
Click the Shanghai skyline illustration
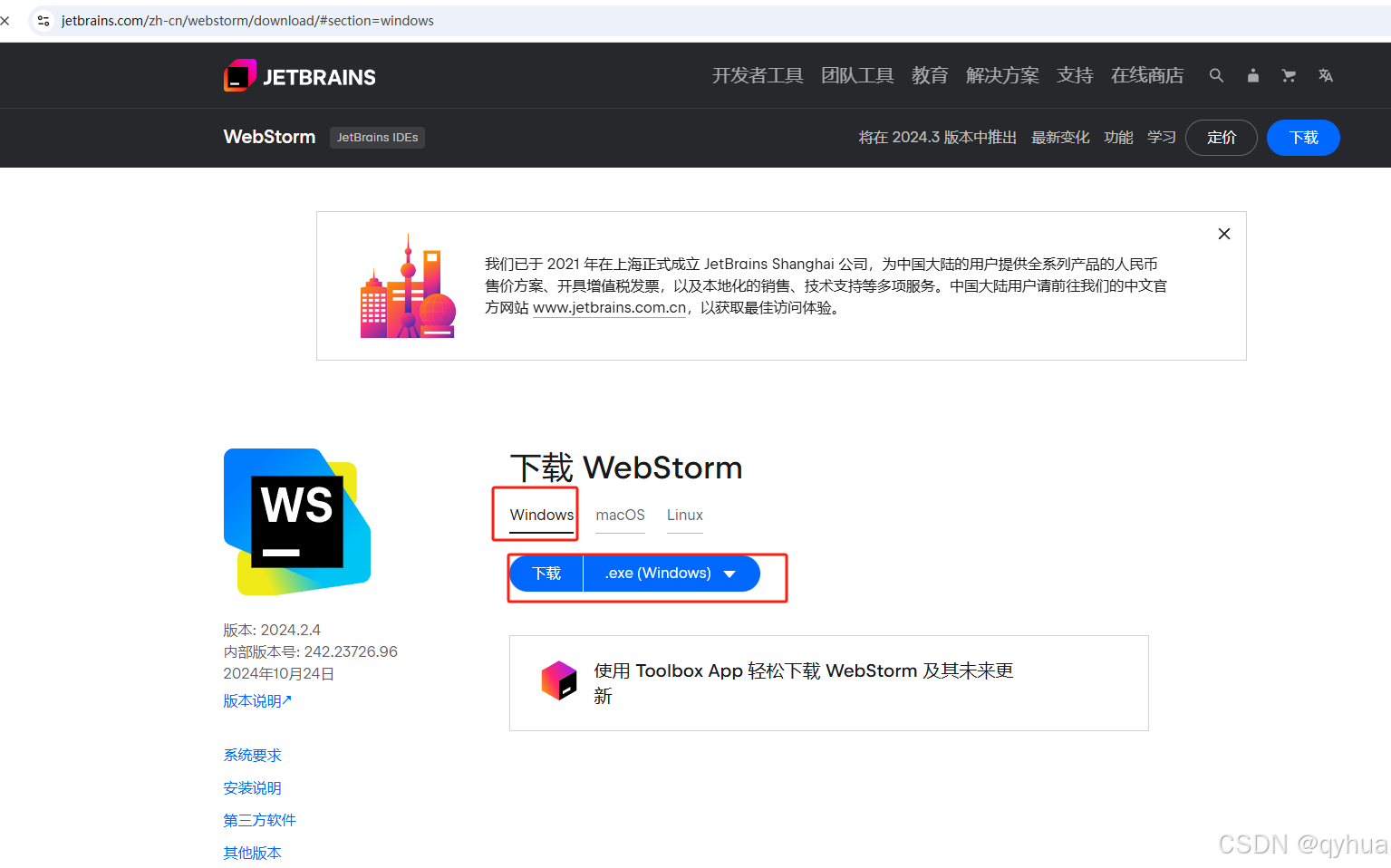pos(408,286)
